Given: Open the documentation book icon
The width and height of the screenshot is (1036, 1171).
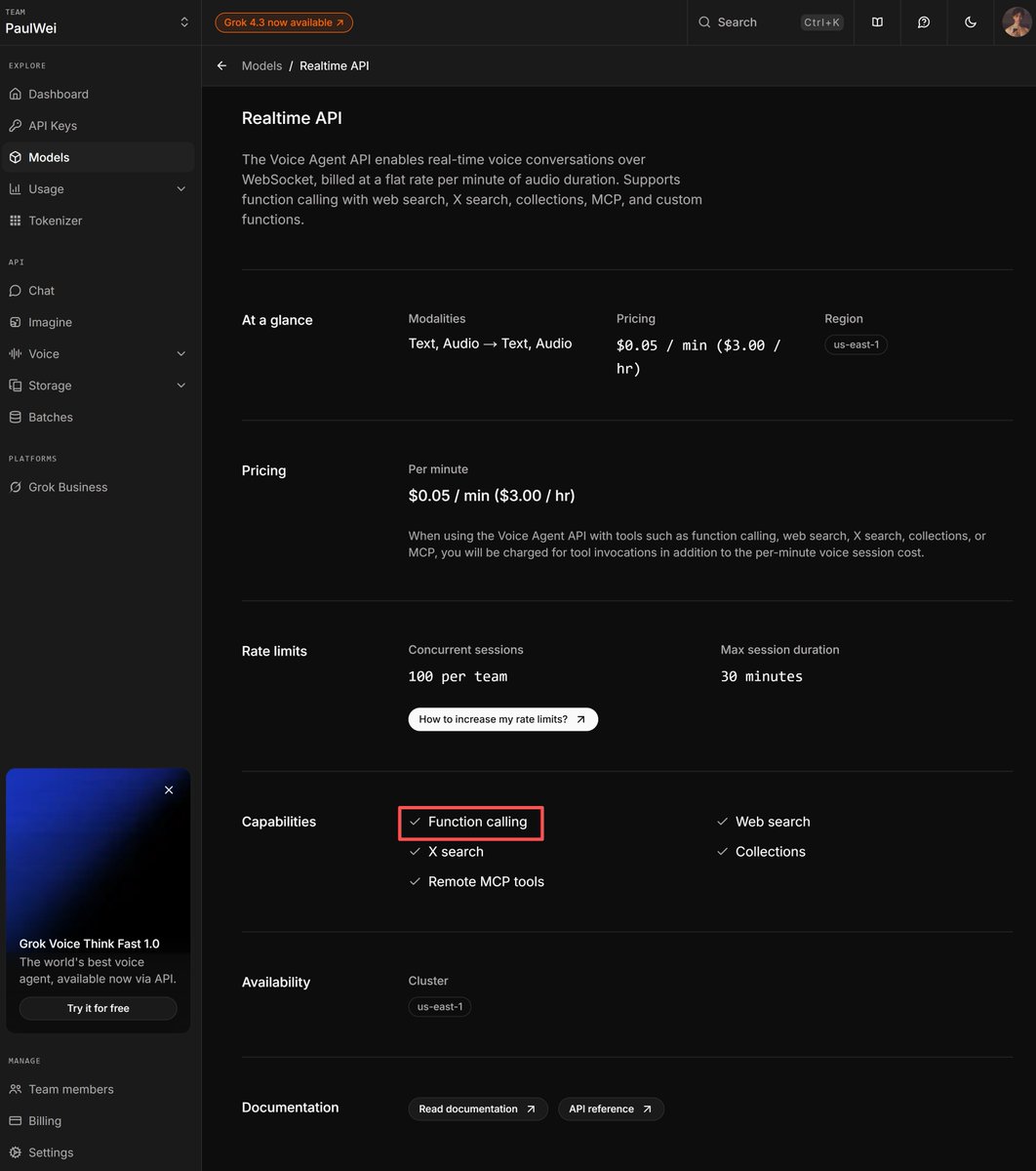Looking at the screenshot, I should pos(877,22).
